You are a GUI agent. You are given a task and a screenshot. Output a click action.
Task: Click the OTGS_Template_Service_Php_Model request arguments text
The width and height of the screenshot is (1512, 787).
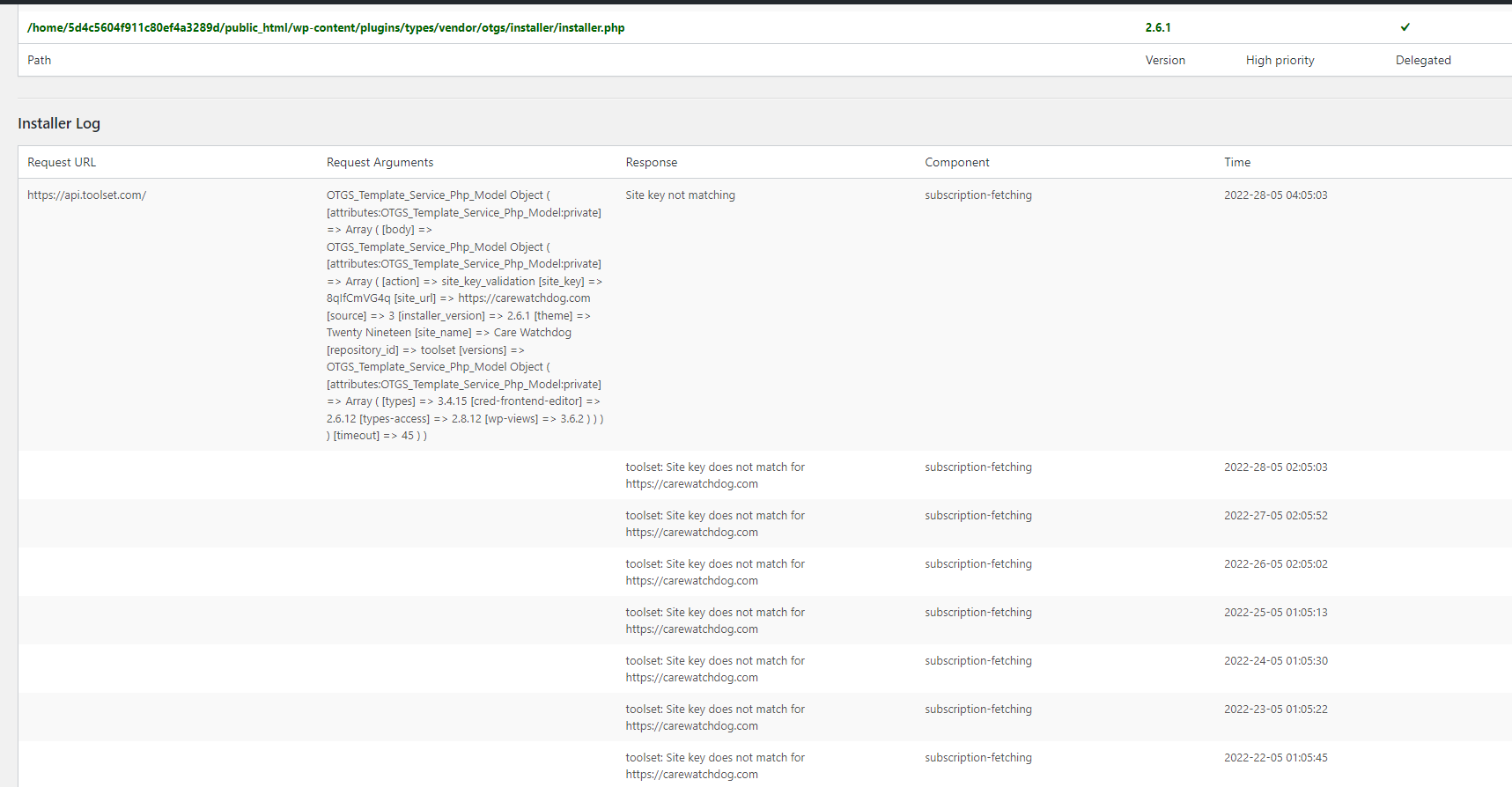coord(464,315)
